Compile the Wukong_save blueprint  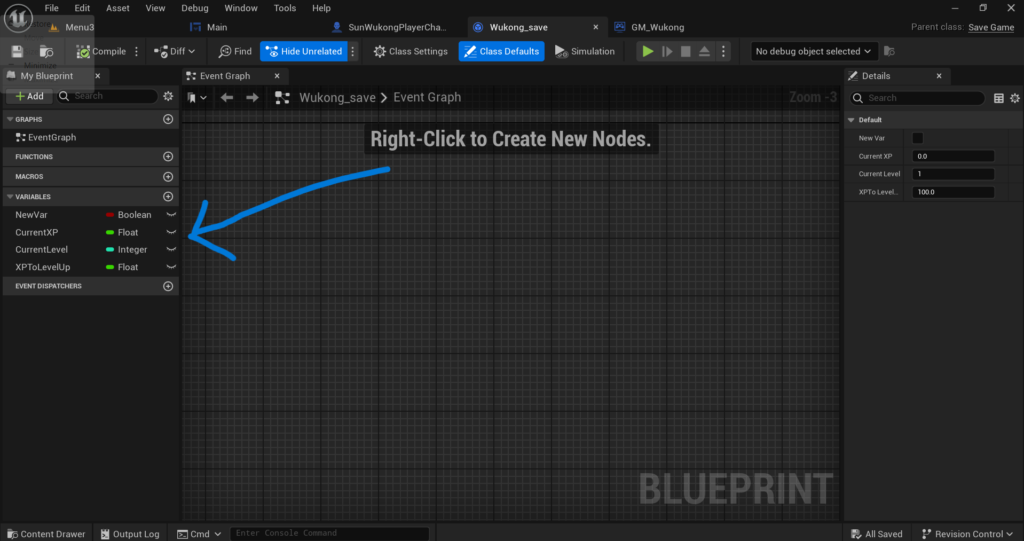[101, 52]
